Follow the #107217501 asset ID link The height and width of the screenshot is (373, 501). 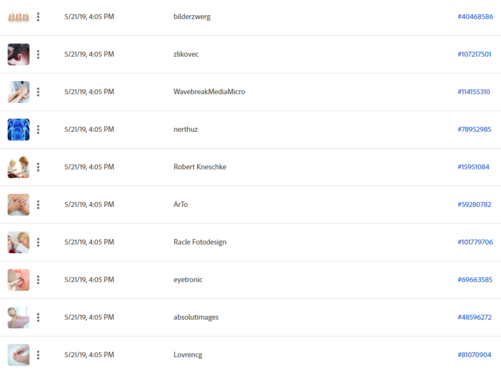coord(474,54)
